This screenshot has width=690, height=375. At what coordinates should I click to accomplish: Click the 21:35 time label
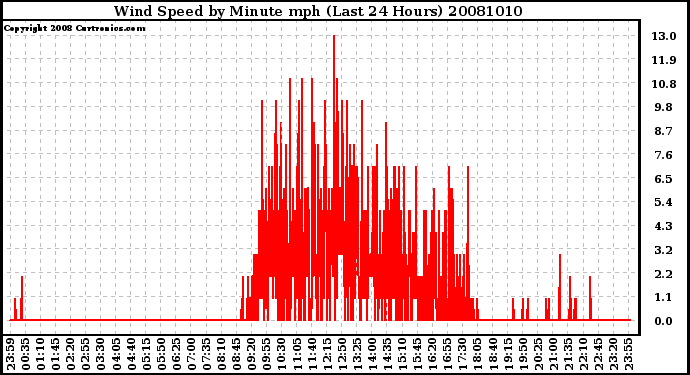[x=568, y=355]
